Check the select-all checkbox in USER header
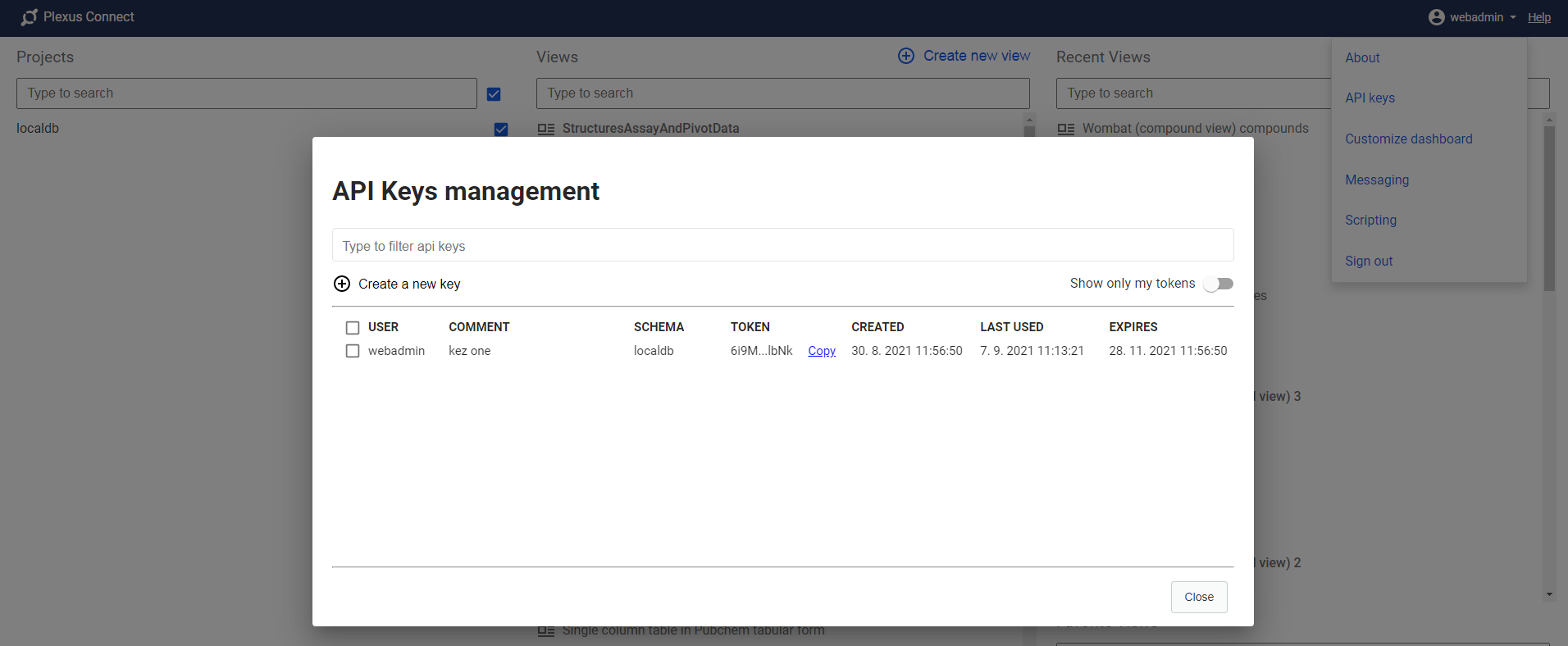This screenshot has width=1568, height=646. pyautogui.click(x=353, y=328)
